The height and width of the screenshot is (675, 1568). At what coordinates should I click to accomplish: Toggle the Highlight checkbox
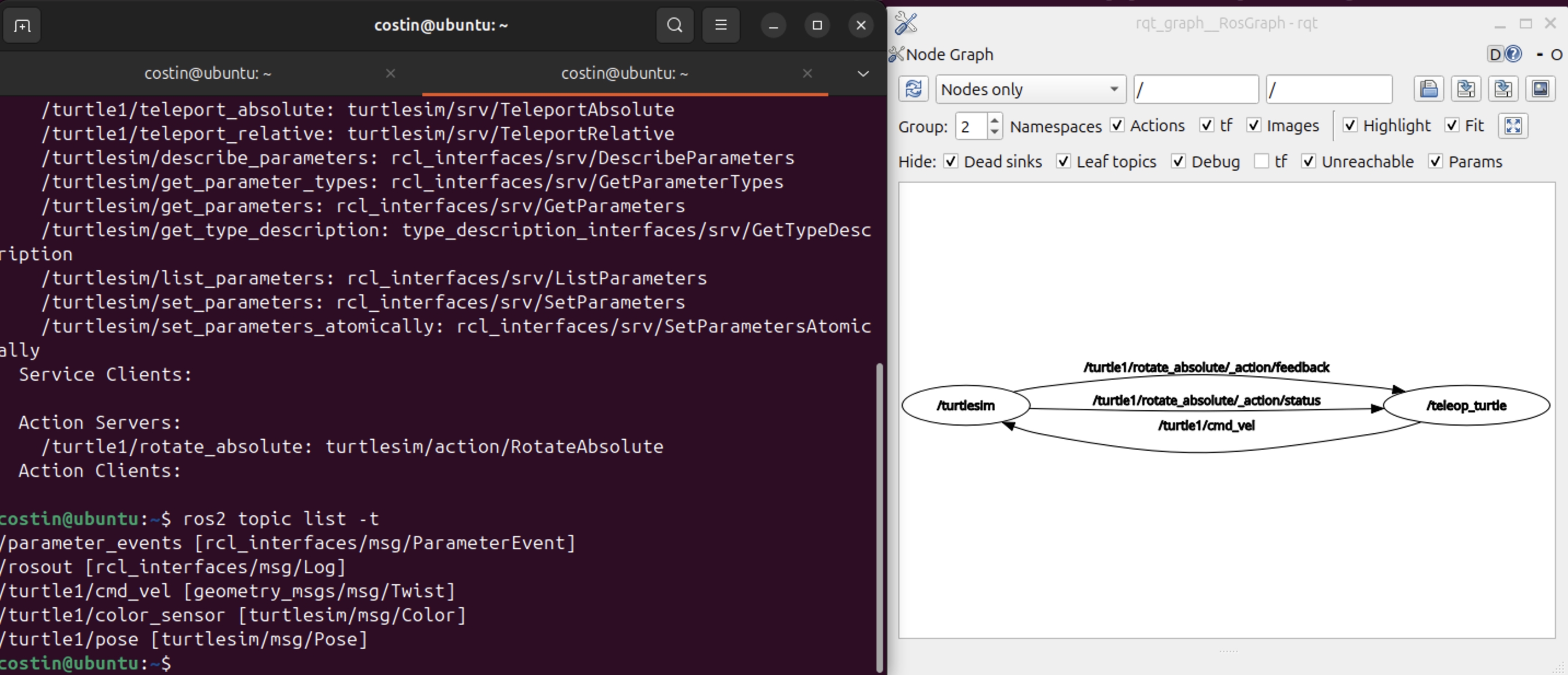coord(1350,125)
